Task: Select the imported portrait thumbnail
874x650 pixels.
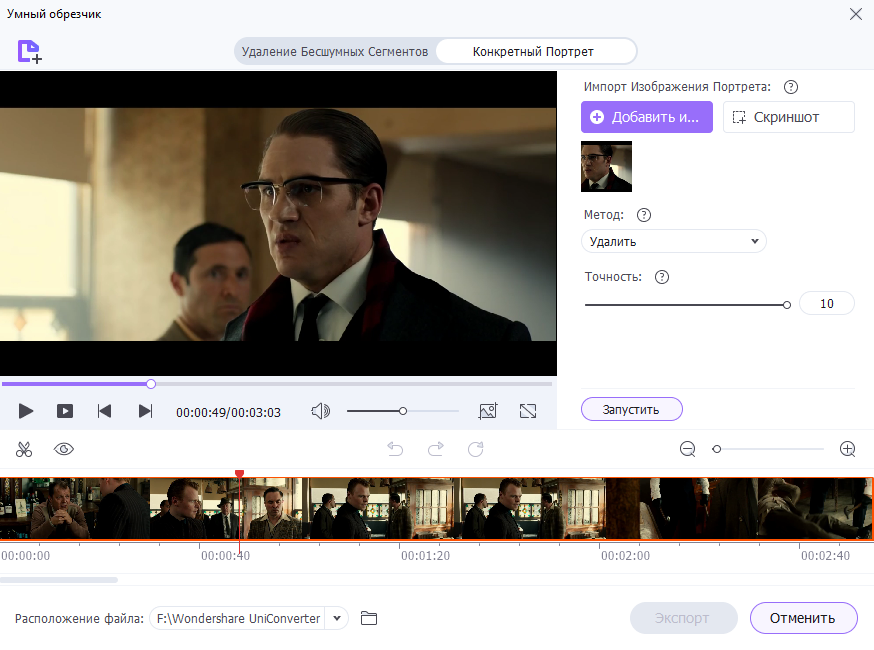Action: (x=606, y=166)
